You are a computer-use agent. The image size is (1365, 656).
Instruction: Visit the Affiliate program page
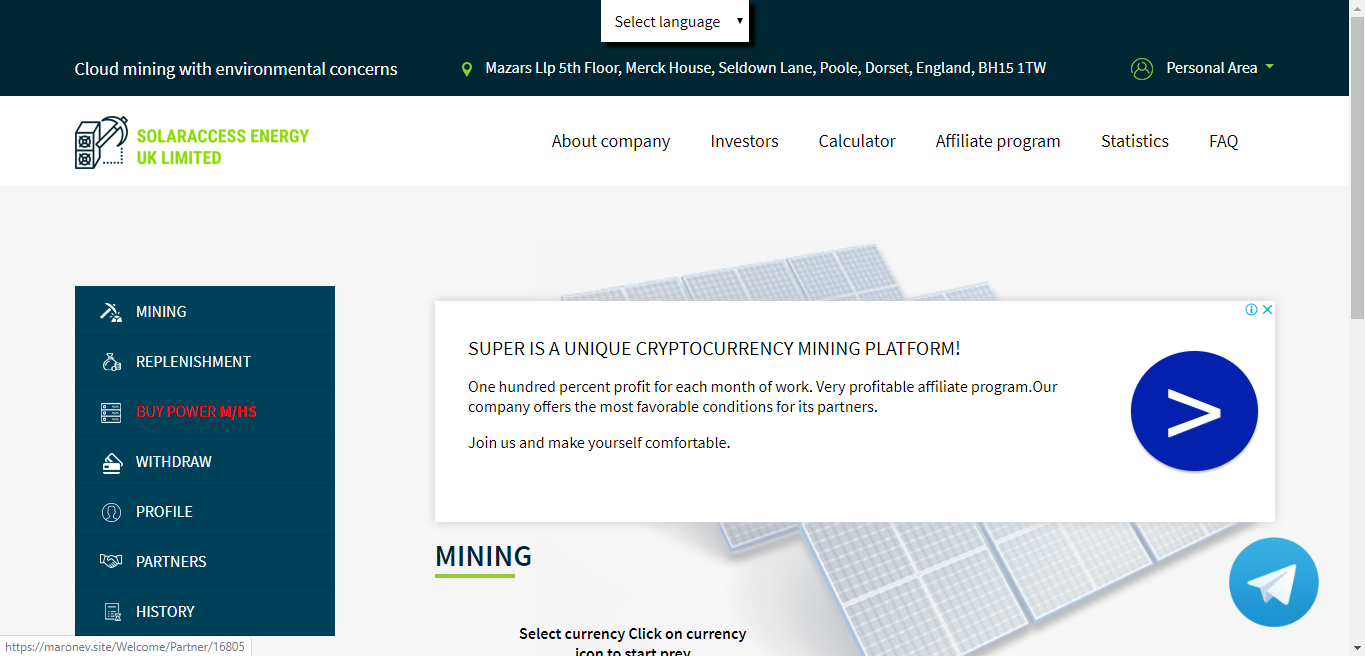coord(997,141)
